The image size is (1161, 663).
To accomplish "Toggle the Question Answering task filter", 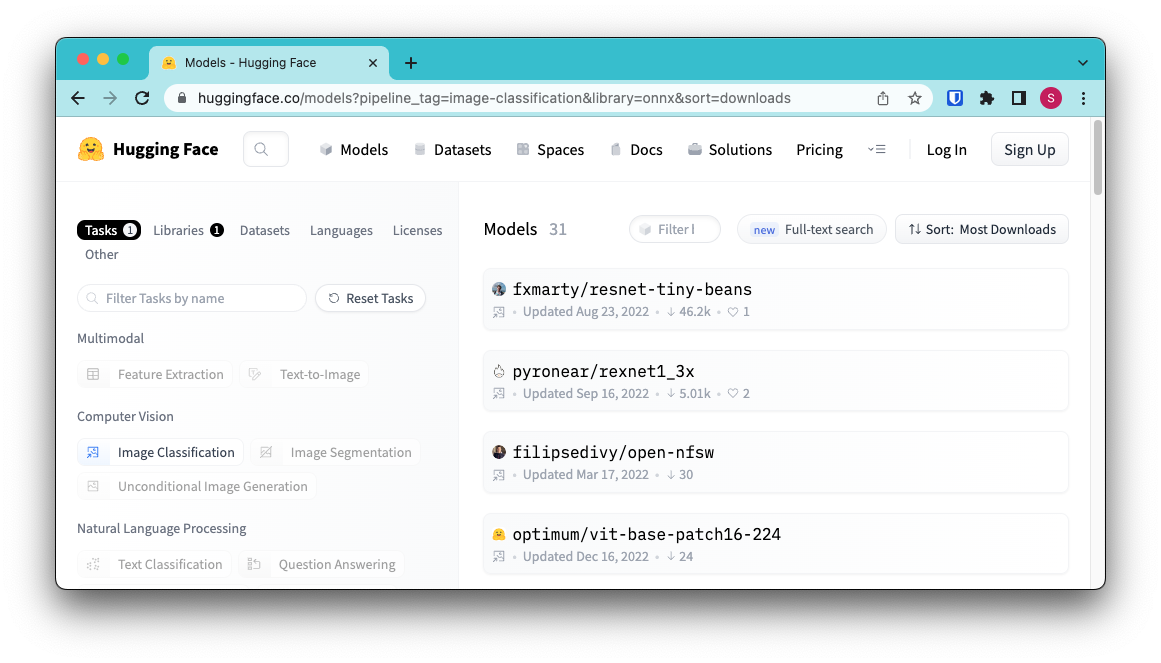I will (321, 564).
